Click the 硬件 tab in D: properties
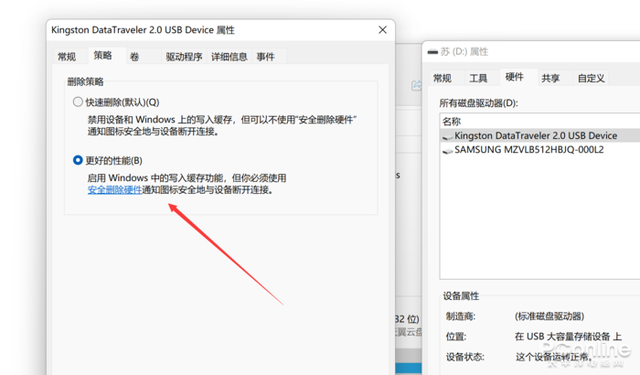Screen dimensions: 640x375 [x=514, y=77]
